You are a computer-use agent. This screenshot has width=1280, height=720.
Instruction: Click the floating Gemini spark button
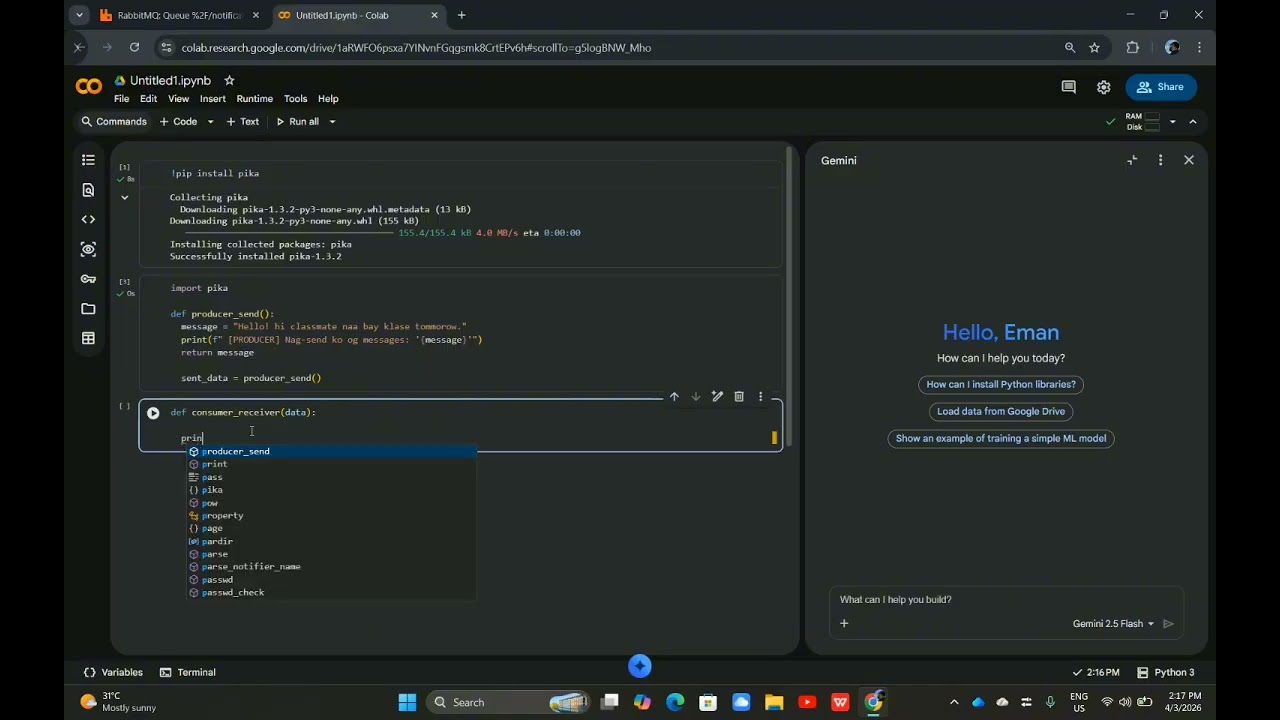coord(640,666)
